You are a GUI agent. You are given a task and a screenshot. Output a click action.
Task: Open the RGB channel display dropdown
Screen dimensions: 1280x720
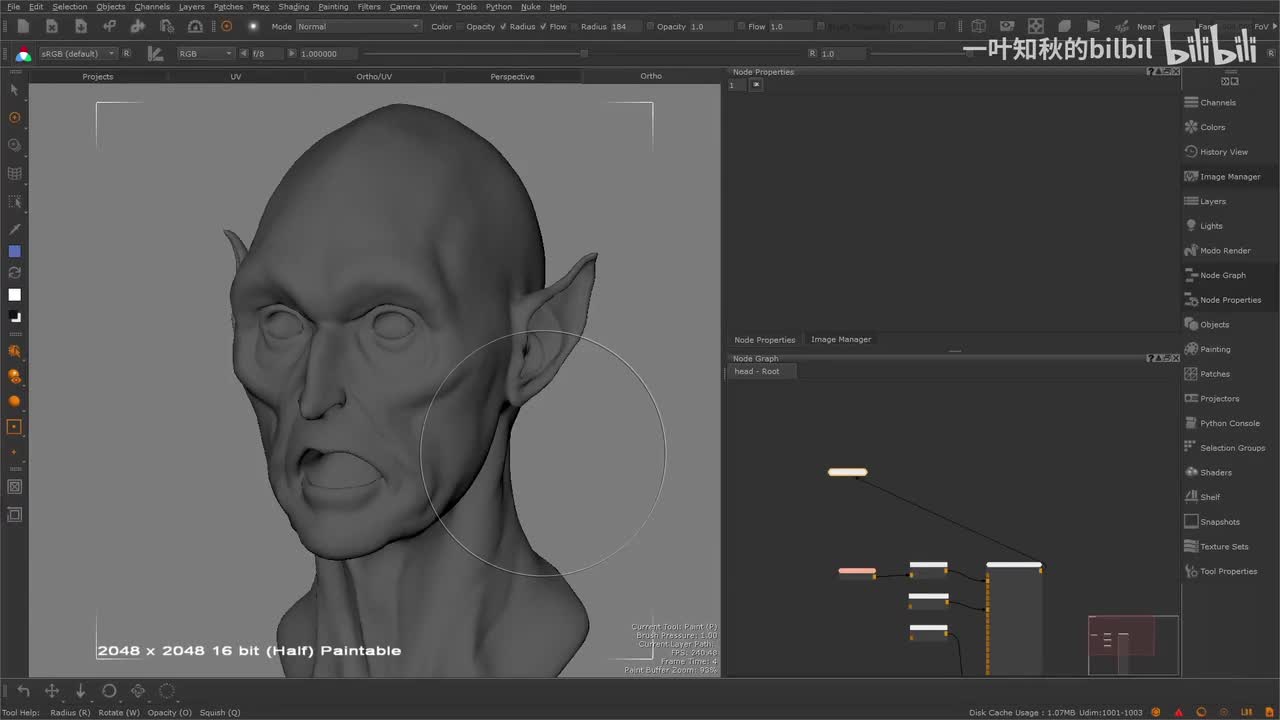(205, 53)
